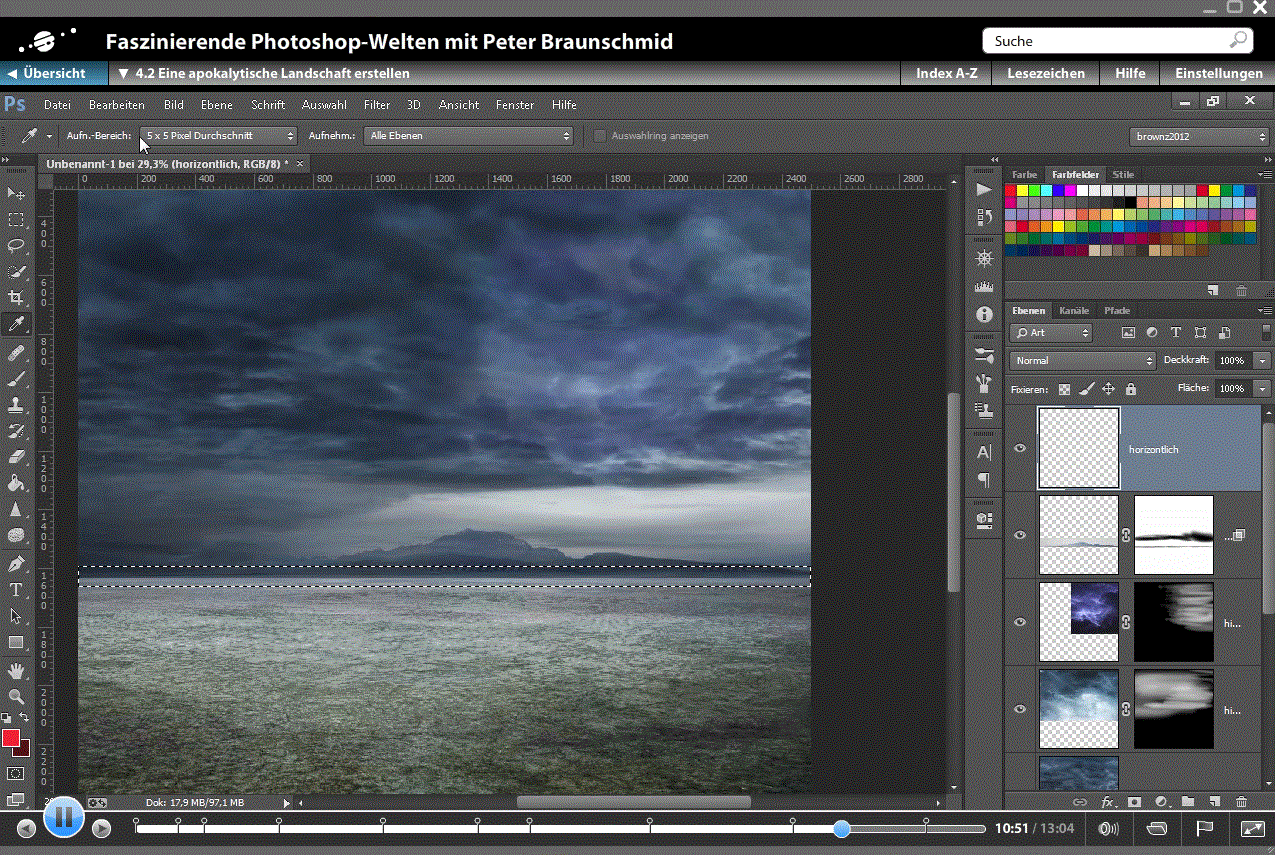The width and height of the screenshot is (1275, 855).
Task: Go back to Übersicht
Action: coord(54,73)
